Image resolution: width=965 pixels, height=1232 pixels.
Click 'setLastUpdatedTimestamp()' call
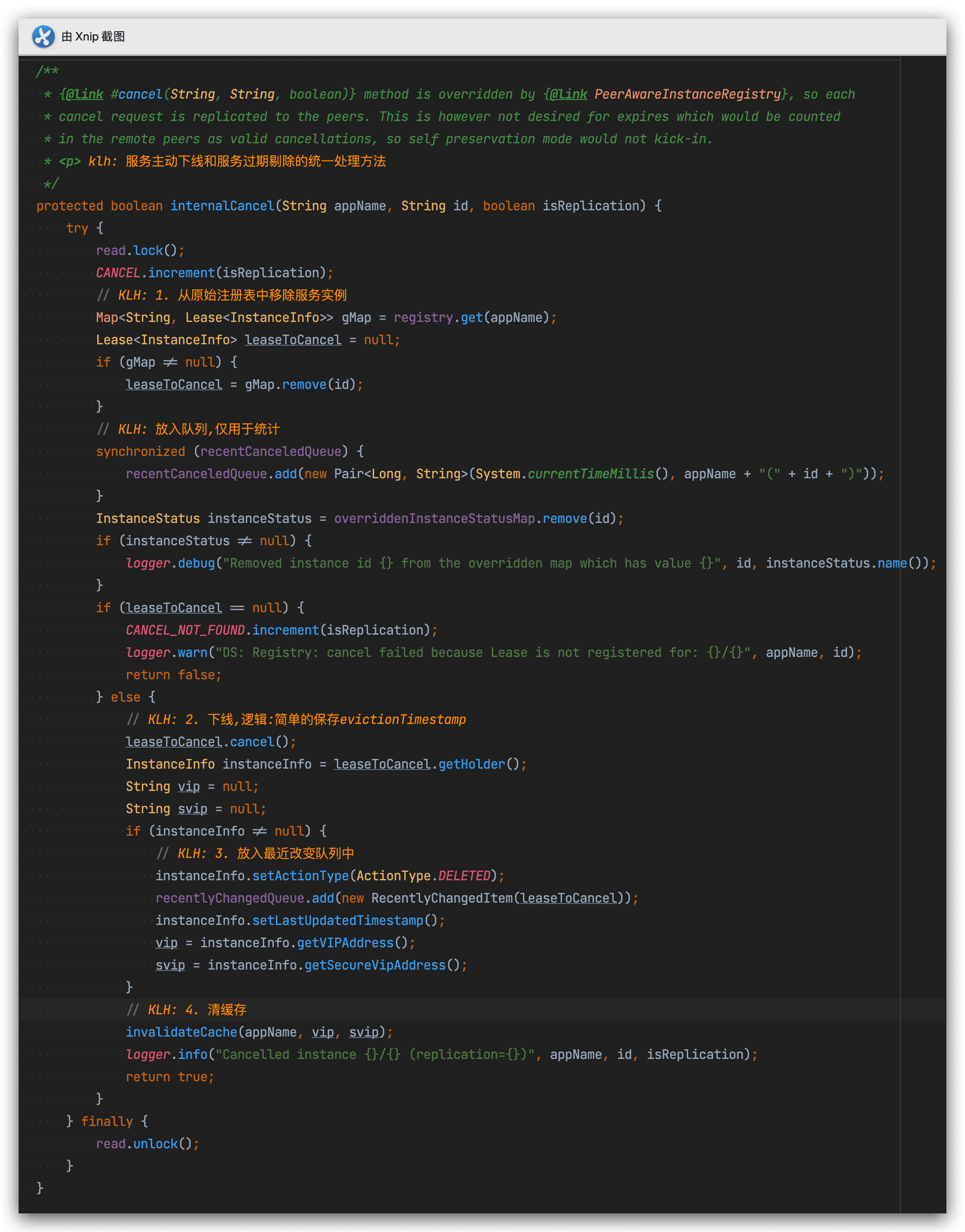(x=345, y=921)
